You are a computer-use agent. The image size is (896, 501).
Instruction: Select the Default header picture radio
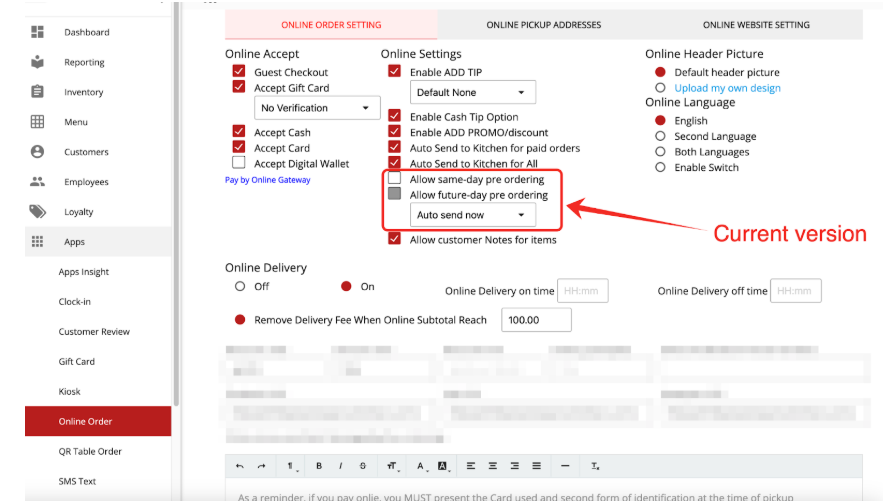coord(660,72)
